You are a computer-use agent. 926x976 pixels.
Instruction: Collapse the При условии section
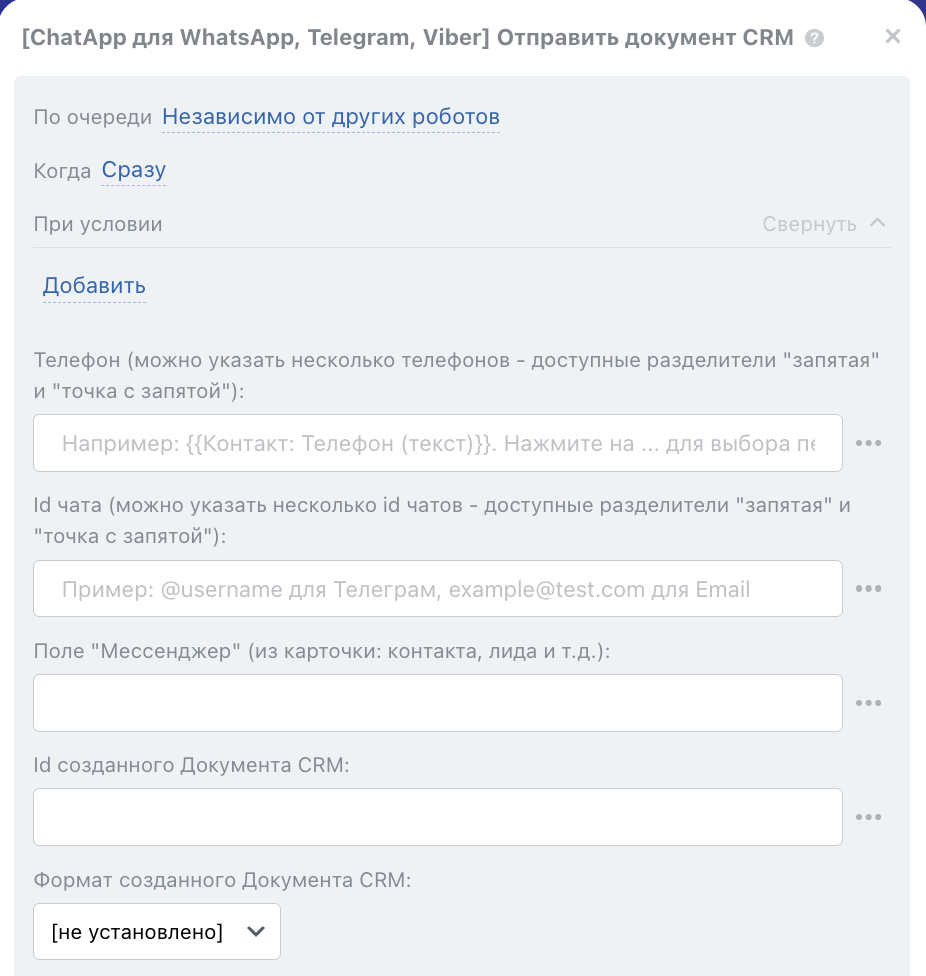point(809,224)
